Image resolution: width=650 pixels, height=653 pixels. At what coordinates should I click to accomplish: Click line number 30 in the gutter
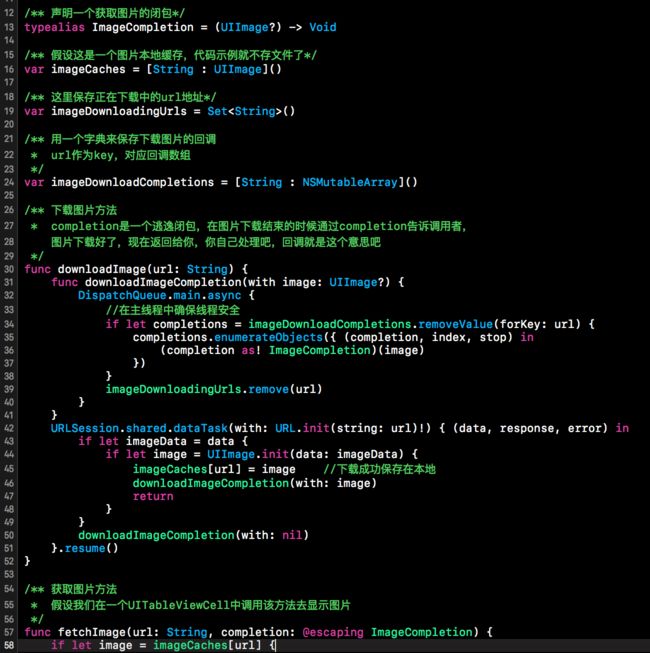(9, 269)
